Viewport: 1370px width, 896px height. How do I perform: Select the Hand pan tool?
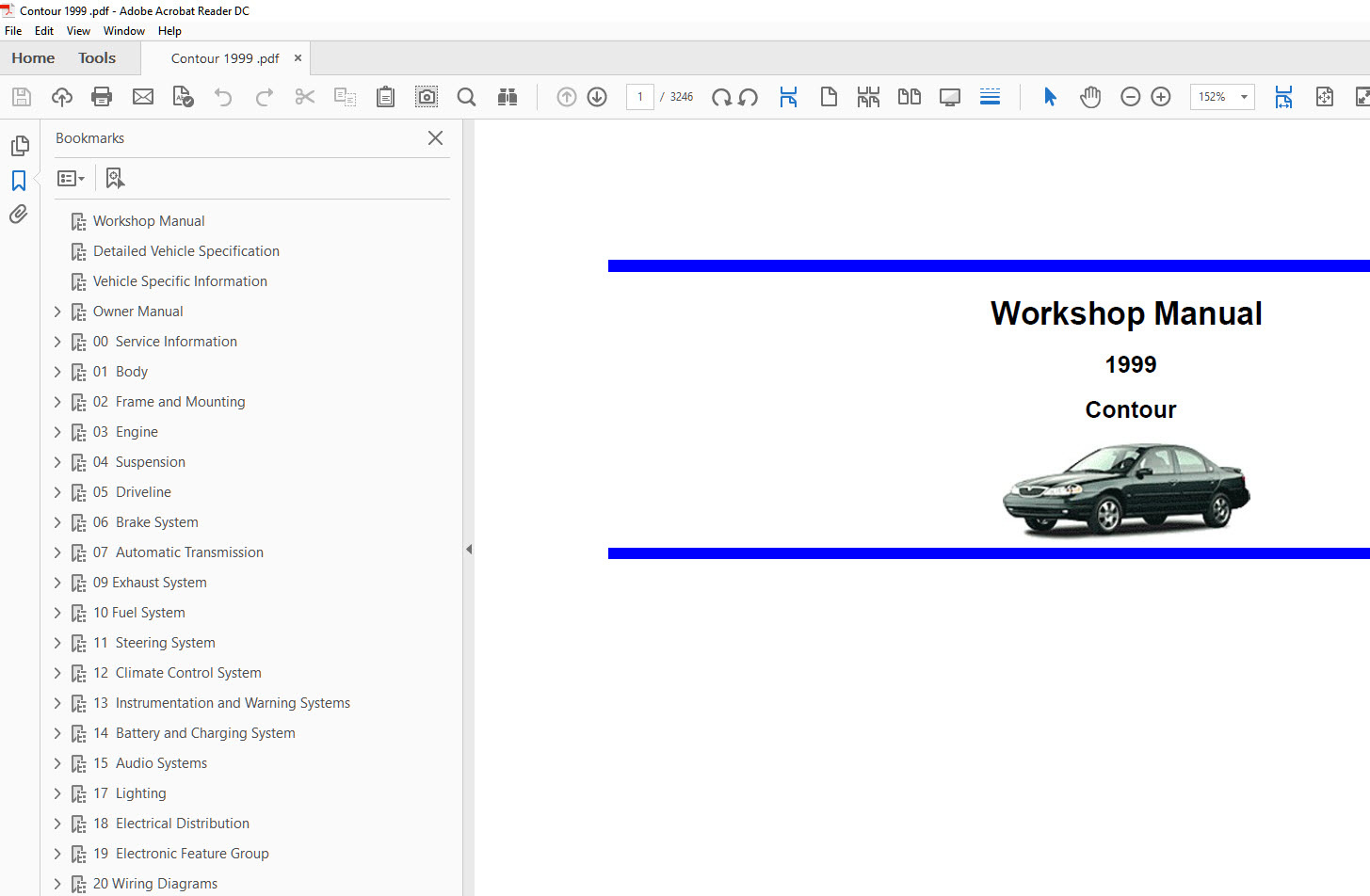coord(1090,97)
